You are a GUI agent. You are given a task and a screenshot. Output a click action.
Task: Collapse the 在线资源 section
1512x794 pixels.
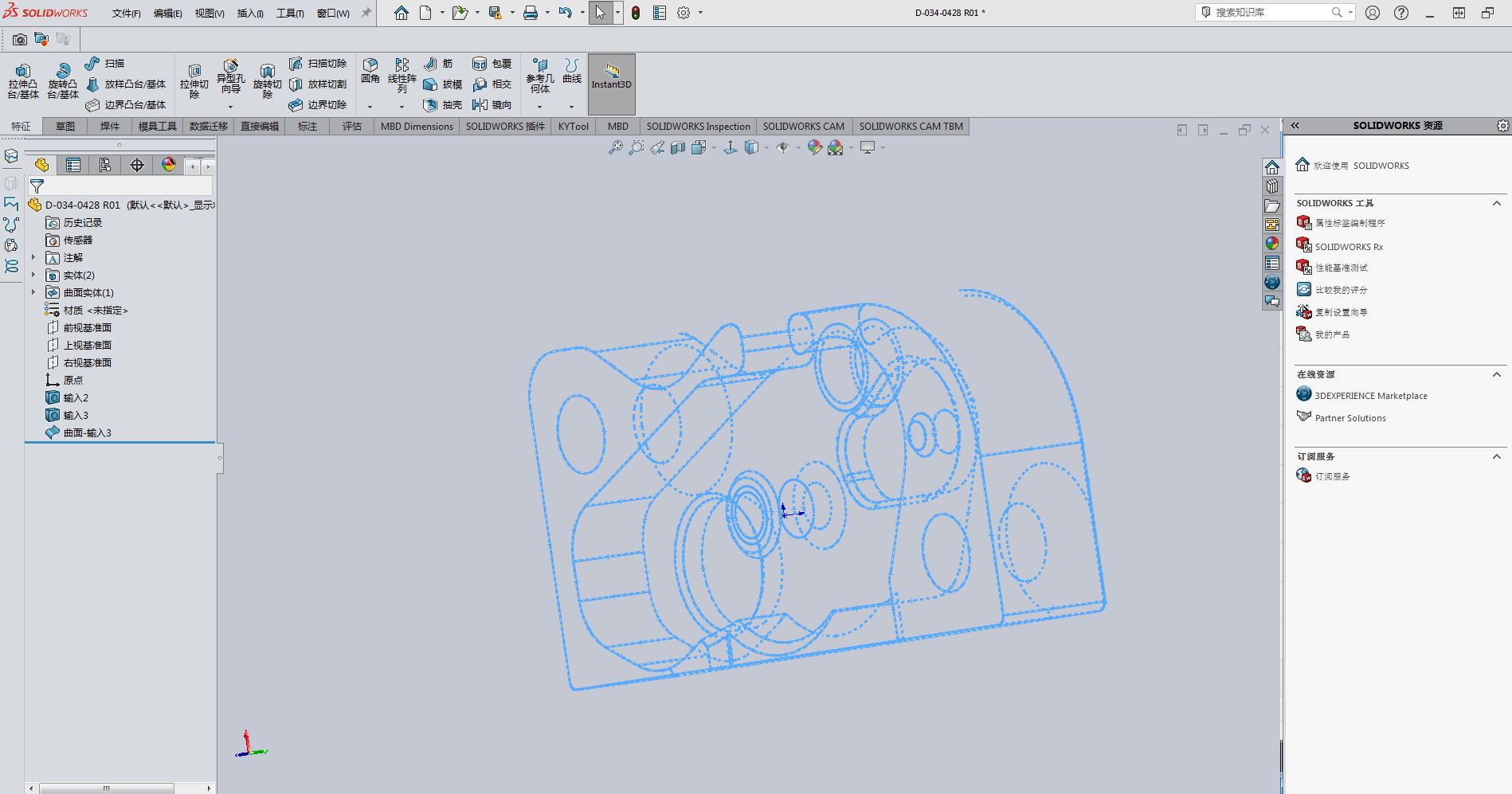tap(1497, 374)
